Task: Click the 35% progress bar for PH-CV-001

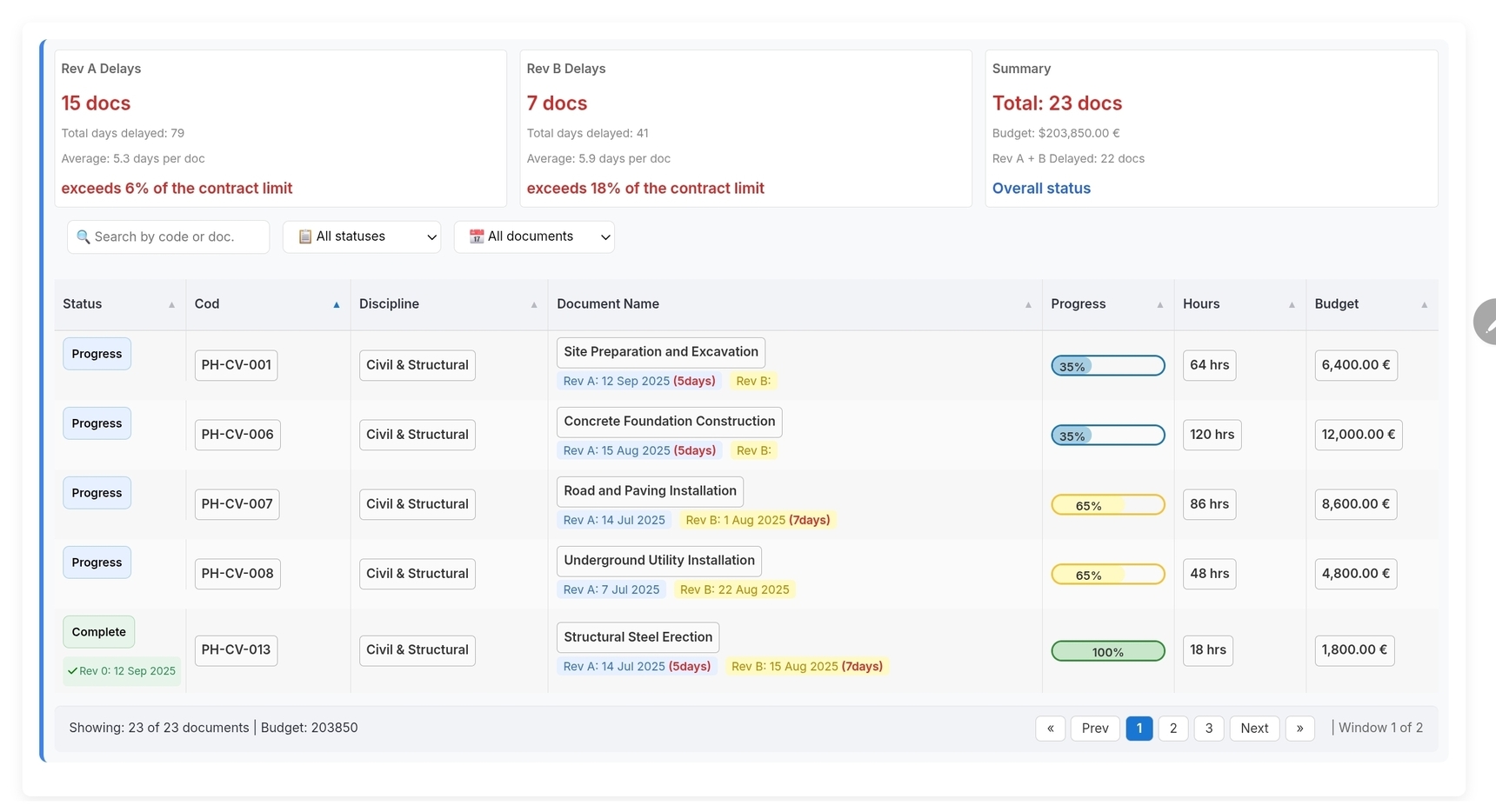Action: 1108,366
